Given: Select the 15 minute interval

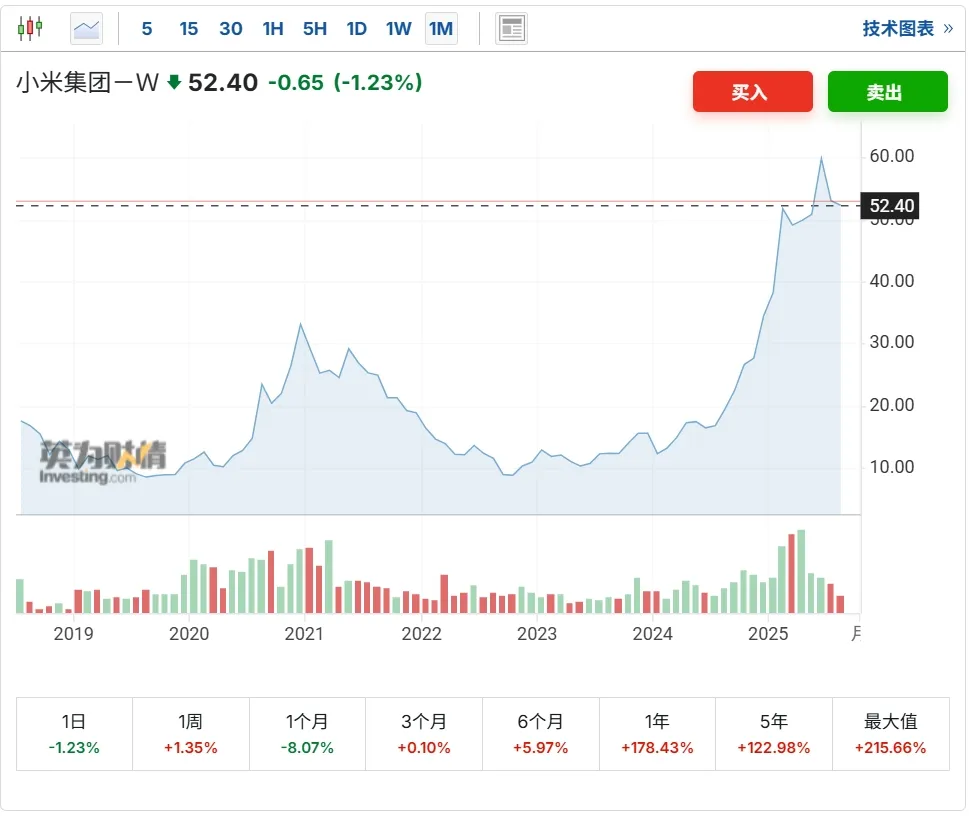Looking at the screenshot, I should (x=189, y=29).
